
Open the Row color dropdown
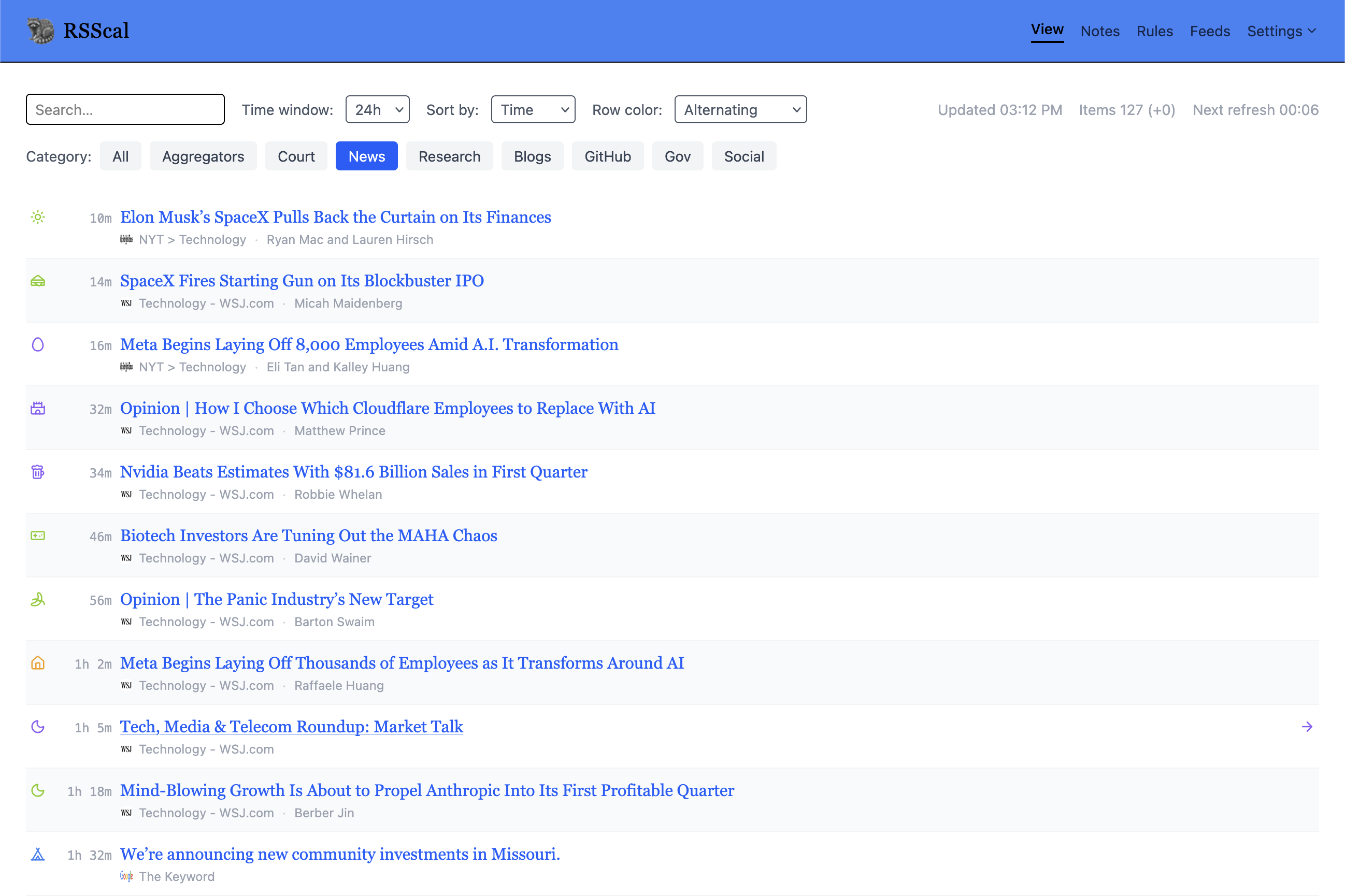740,109
